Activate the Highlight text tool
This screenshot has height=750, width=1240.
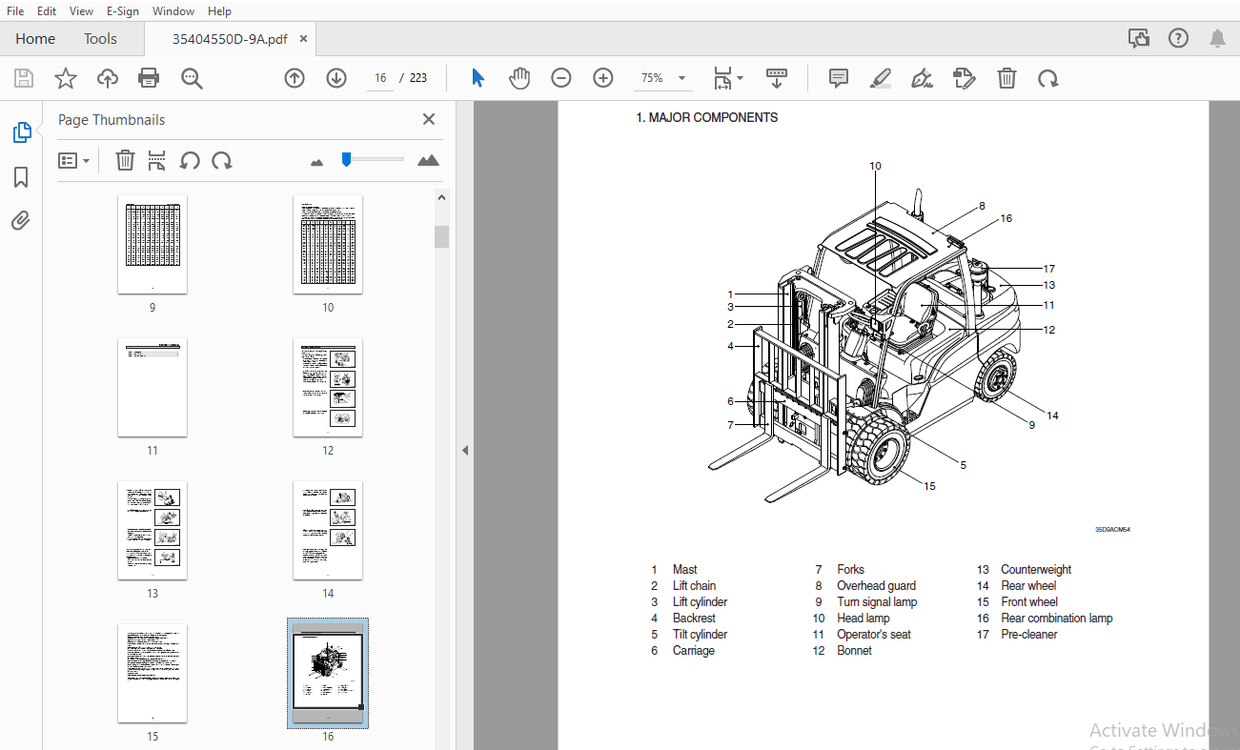[x=880, y=78]
